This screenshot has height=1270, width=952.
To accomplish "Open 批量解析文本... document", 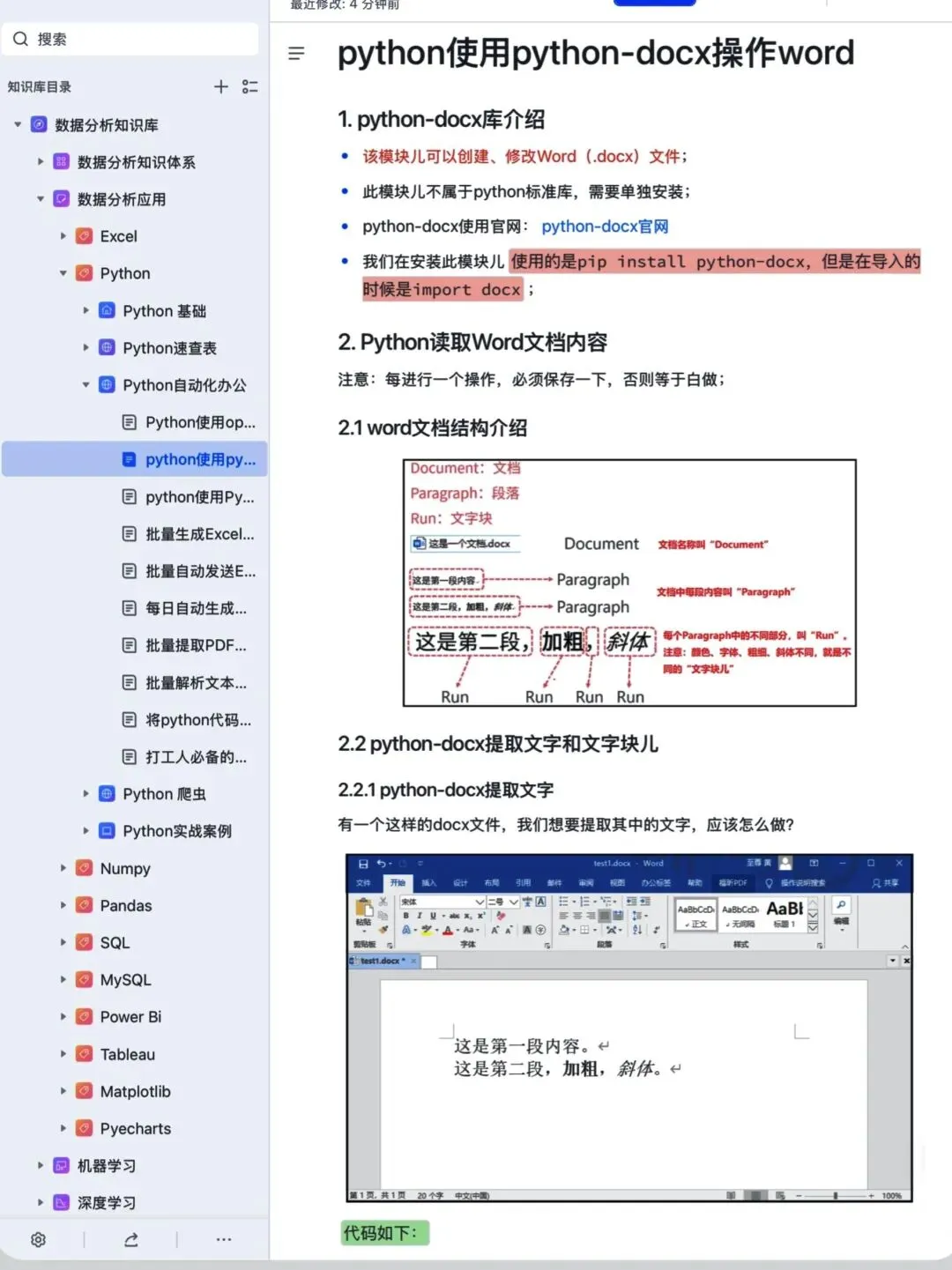I will 185,682.
